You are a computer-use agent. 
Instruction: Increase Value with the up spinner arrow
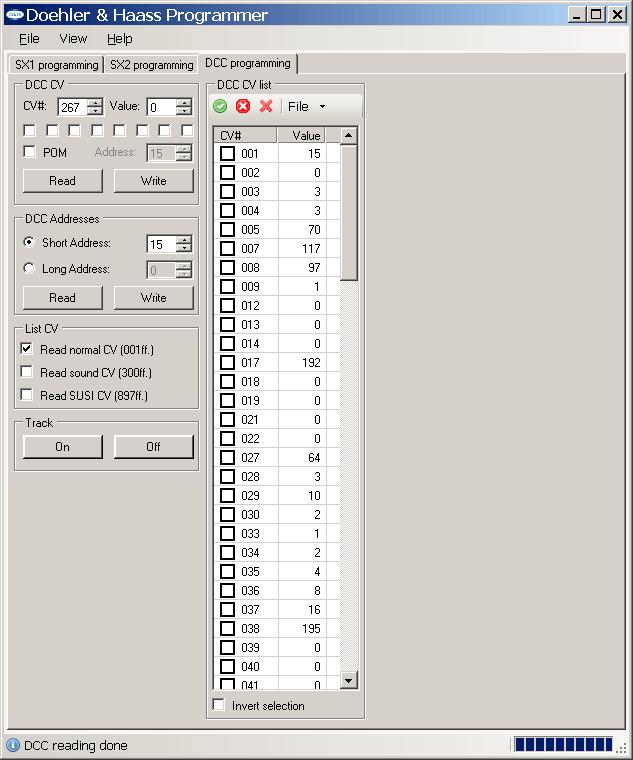tap(184, 103)
